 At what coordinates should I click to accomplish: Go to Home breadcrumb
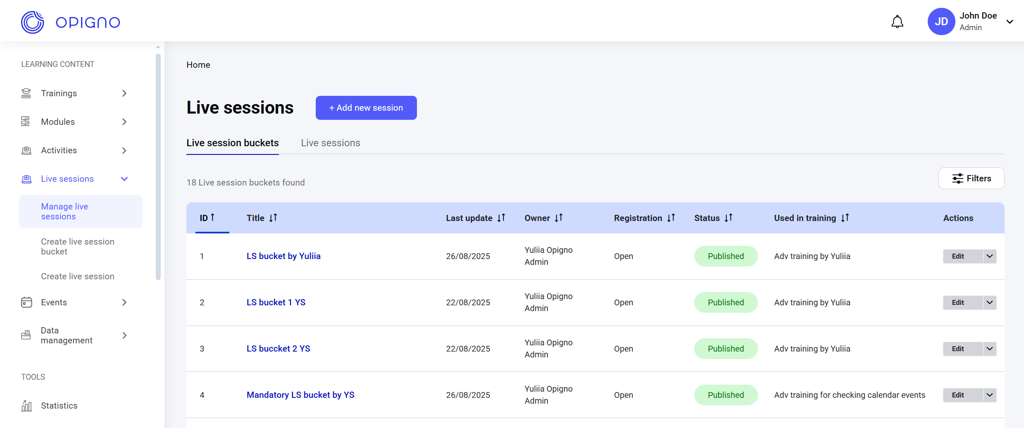pos(198,65)
